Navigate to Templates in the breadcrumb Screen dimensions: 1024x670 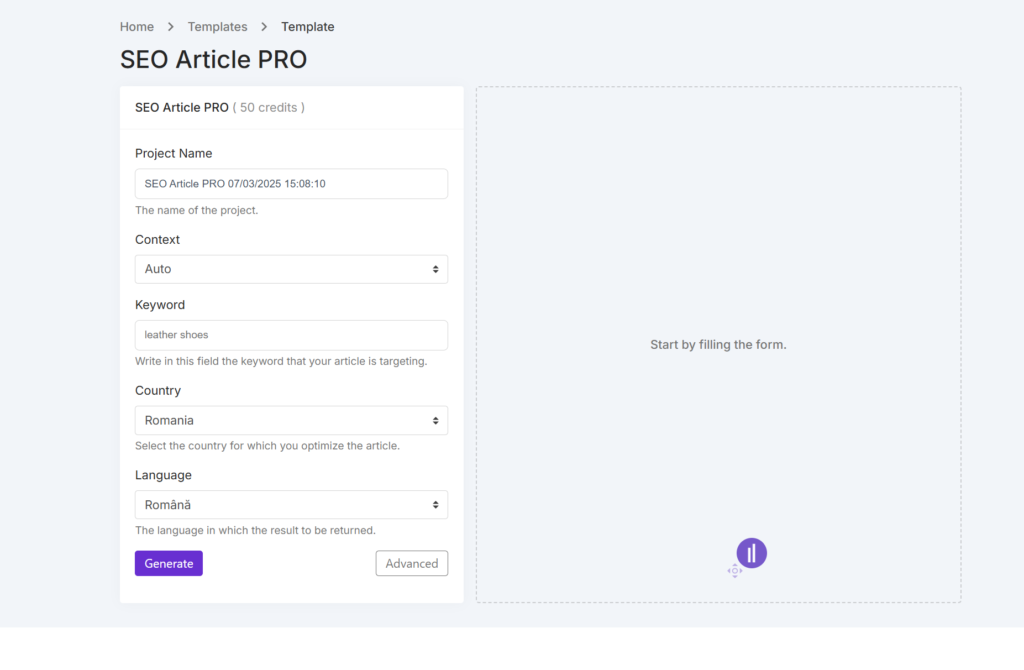click(x=217, y=27)
